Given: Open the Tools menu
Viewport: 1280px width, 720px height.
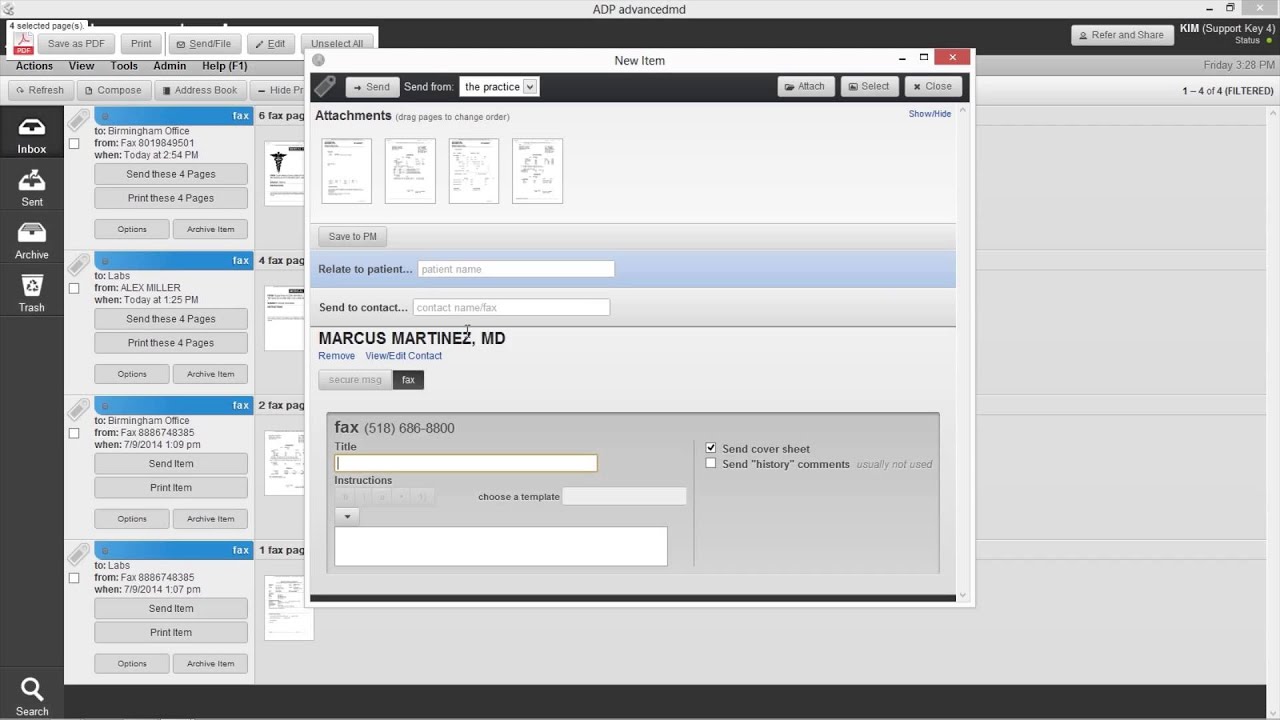Looking at the screenshot, I should click(124, 66).
